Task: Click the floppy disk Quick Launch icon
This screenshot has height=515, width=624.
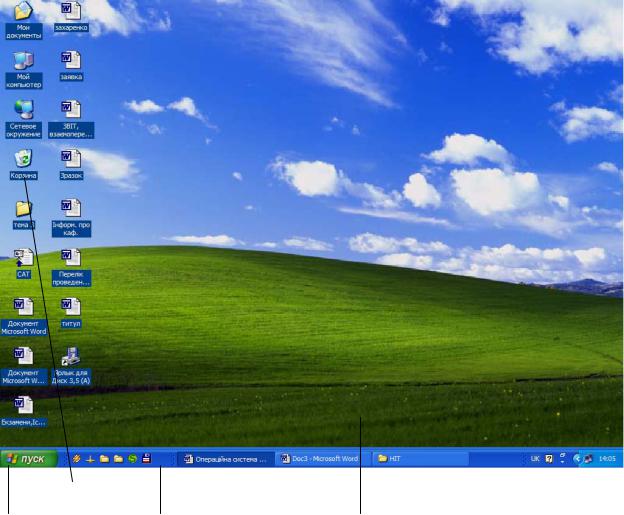Action: [x=146, y=458]
